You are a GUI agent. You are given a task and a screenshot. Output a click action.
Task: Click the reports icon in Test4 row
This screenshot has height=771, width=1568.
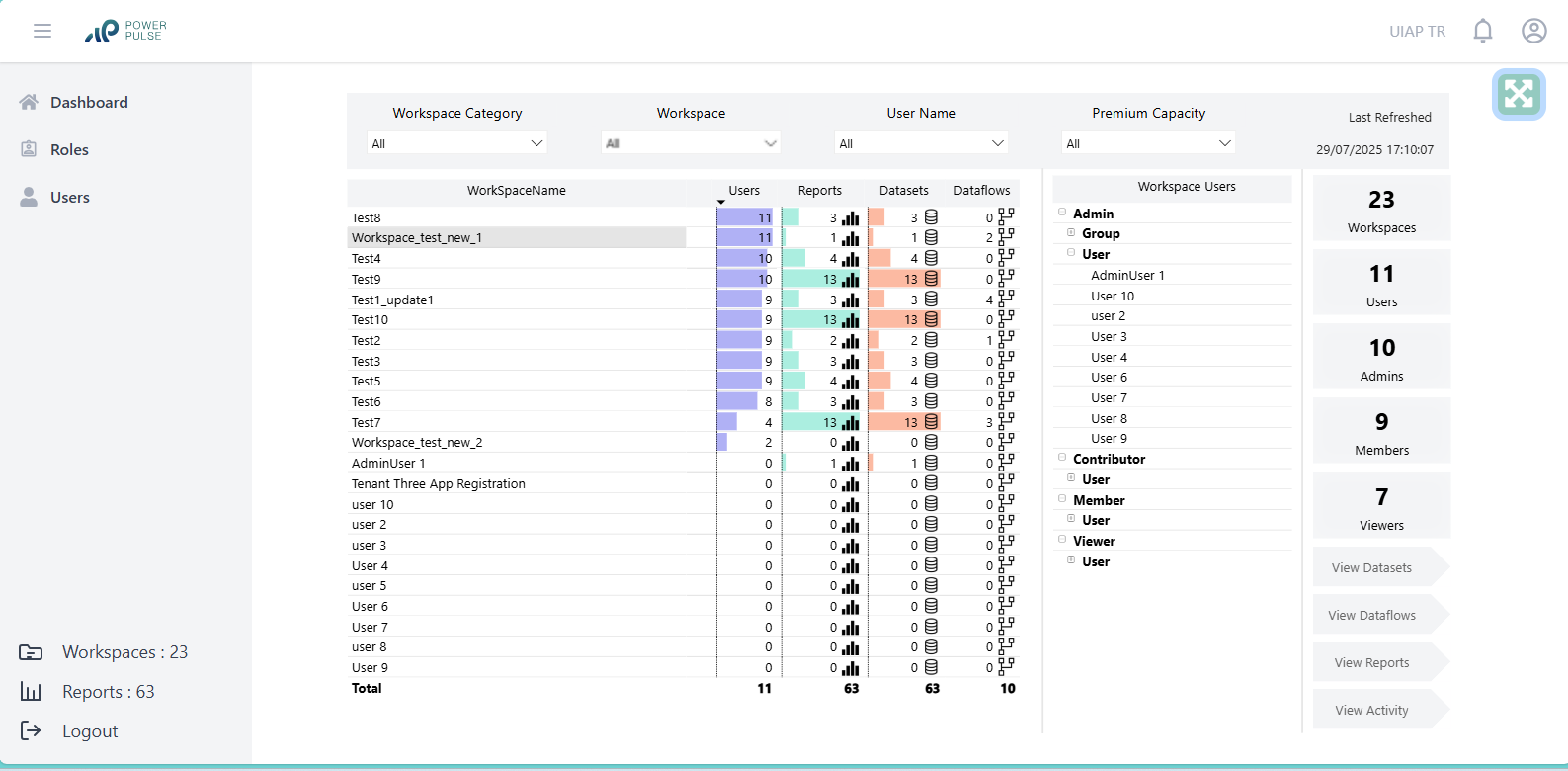pos(850,258)
